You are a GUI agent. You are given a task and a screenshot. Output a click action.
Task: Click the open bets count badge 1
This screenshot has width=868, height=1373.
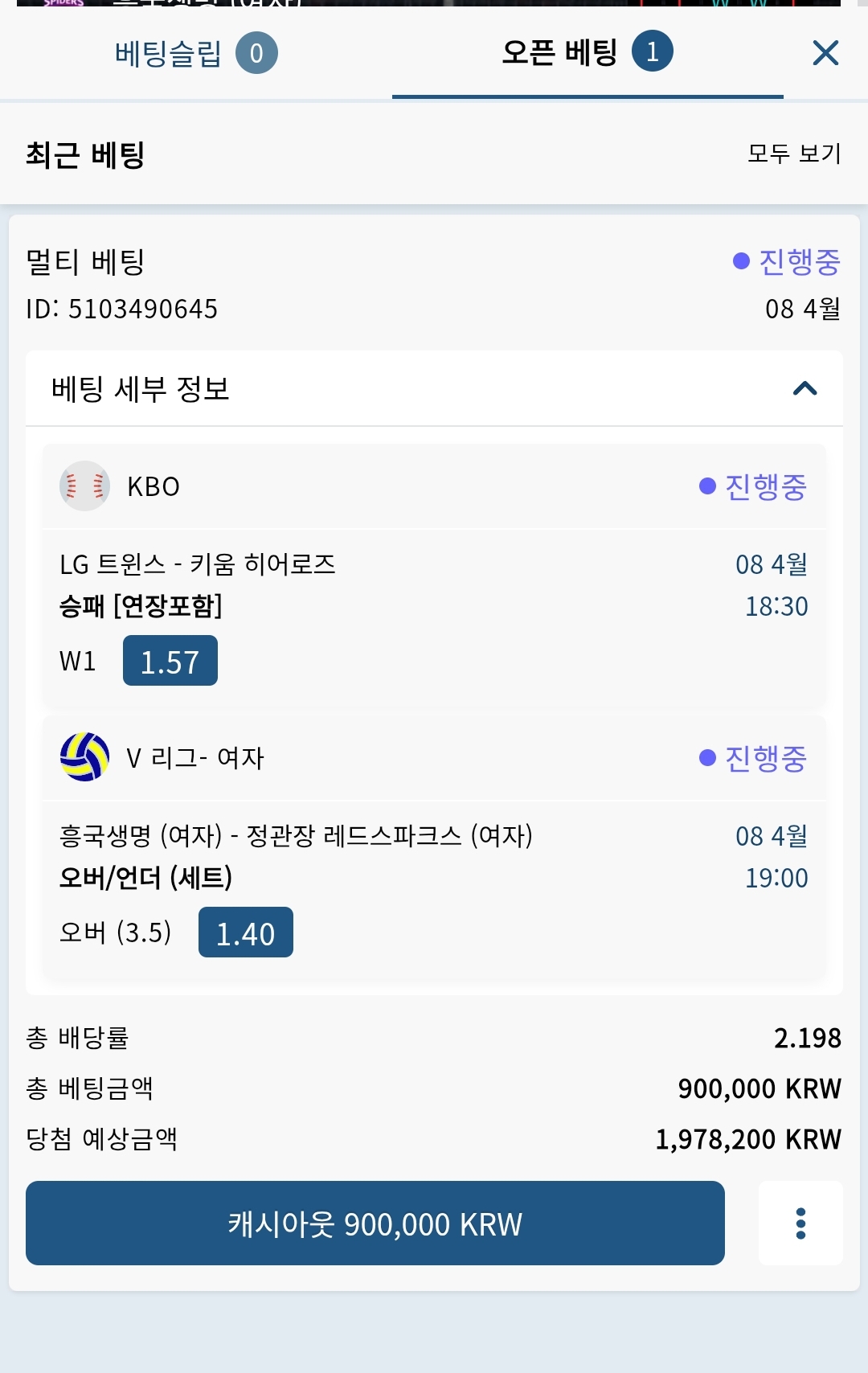click(652, 51)
